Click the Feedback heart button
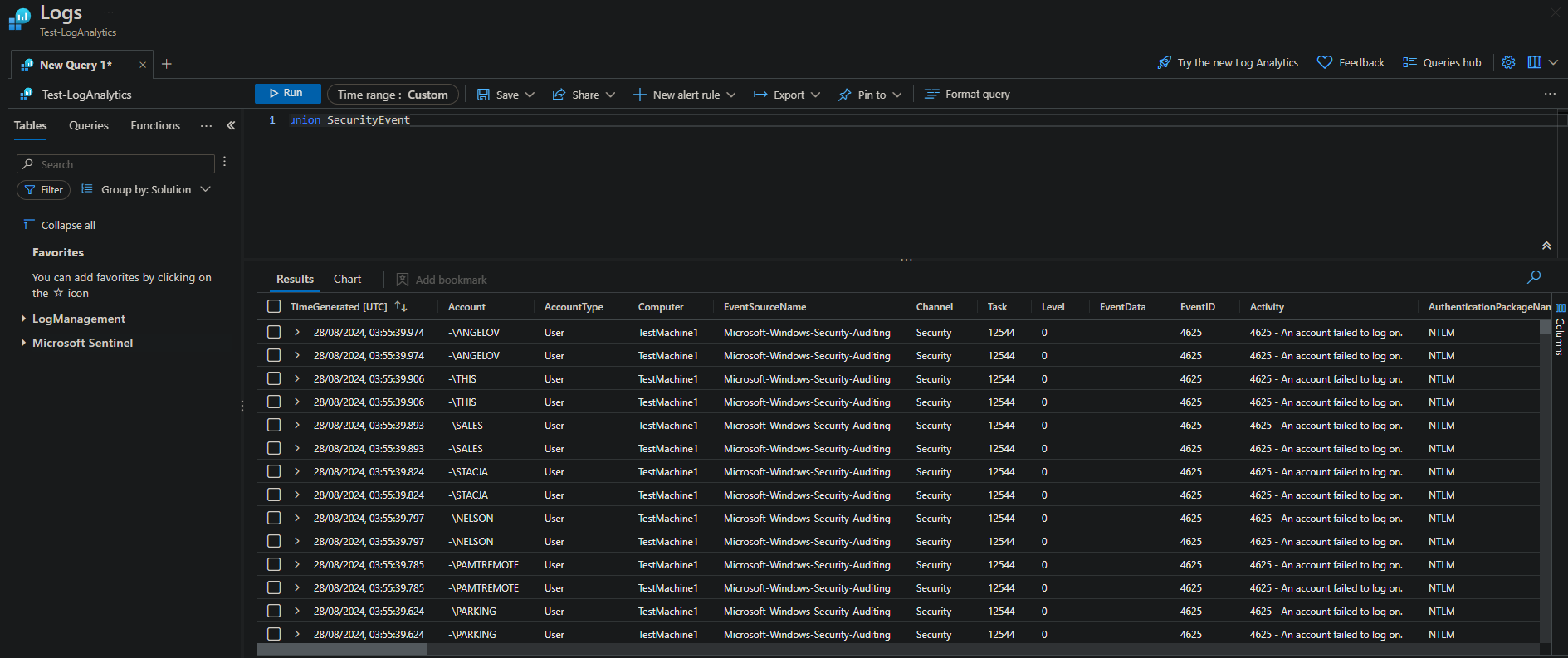Screen dimensions: 1568x658 click(1351, 62)
